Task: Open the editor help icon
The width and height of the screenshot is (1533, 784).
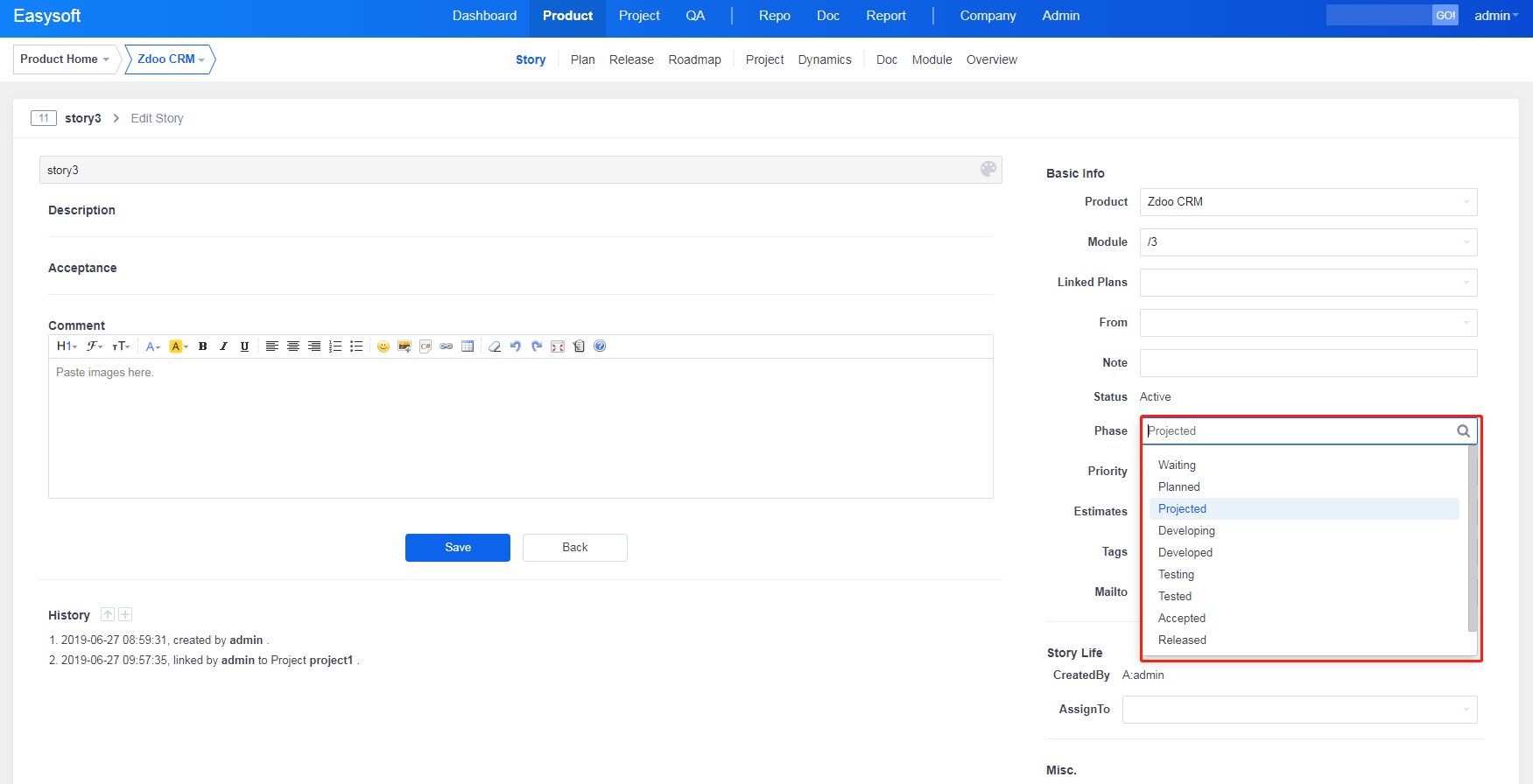Action: (x=600, y=346)
